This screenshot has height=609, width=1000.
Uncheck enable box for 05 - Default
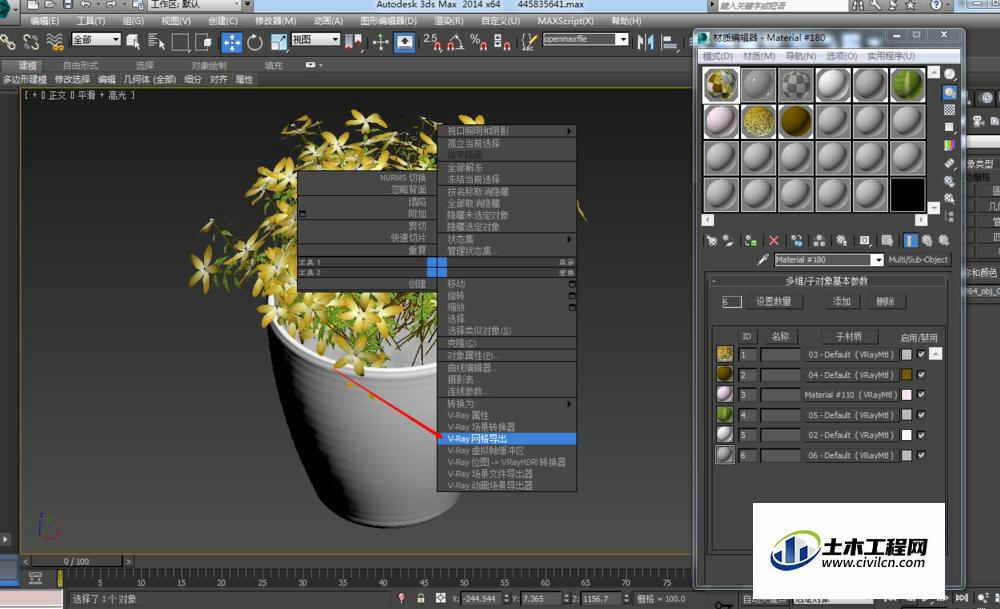(x=921, y=415)
